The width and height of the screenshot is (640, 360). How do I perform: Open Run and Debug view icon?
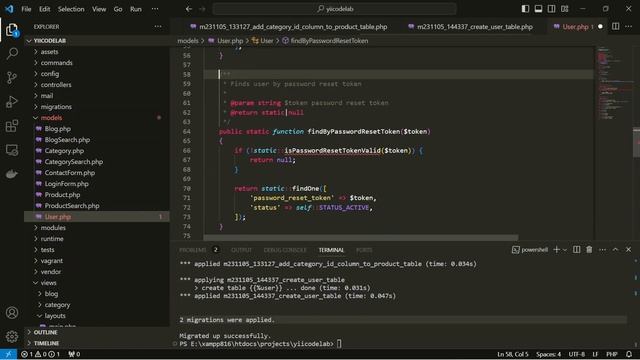click(x=12, y=102)
